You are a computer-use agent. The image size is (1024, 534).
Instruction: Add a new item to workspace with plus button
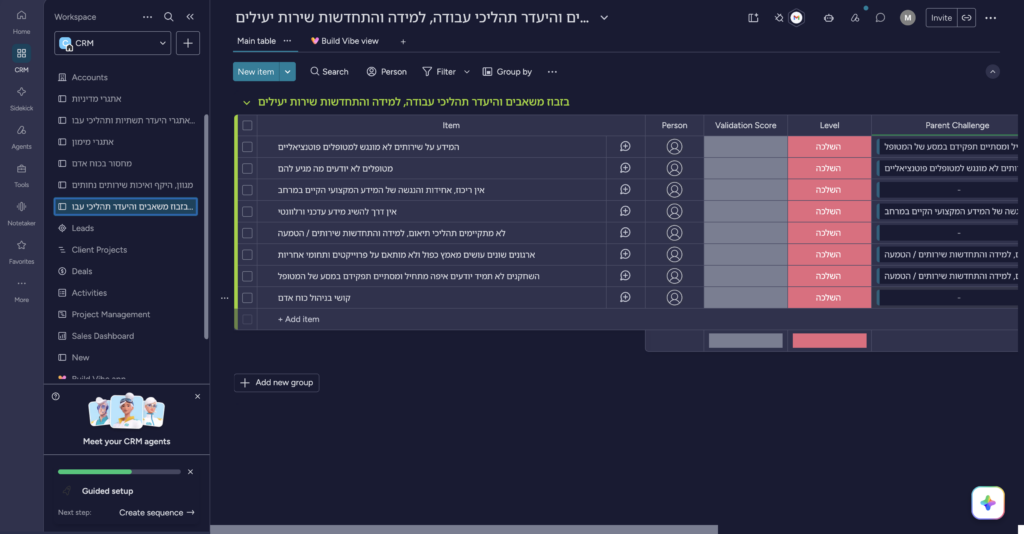click(x=187, y=43)
